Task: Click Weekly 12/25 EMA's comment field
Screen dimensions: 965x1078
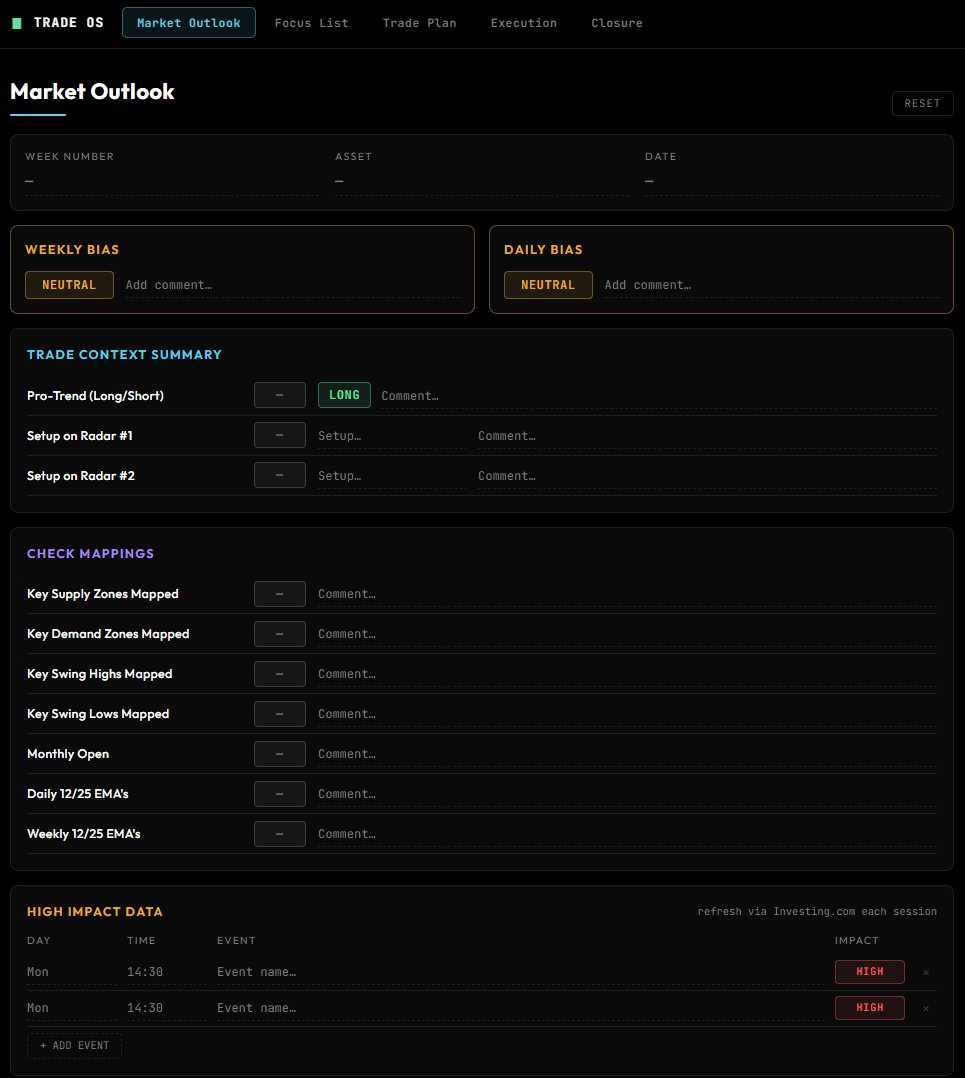Action: pyautogui.click(x=628, y=834)
